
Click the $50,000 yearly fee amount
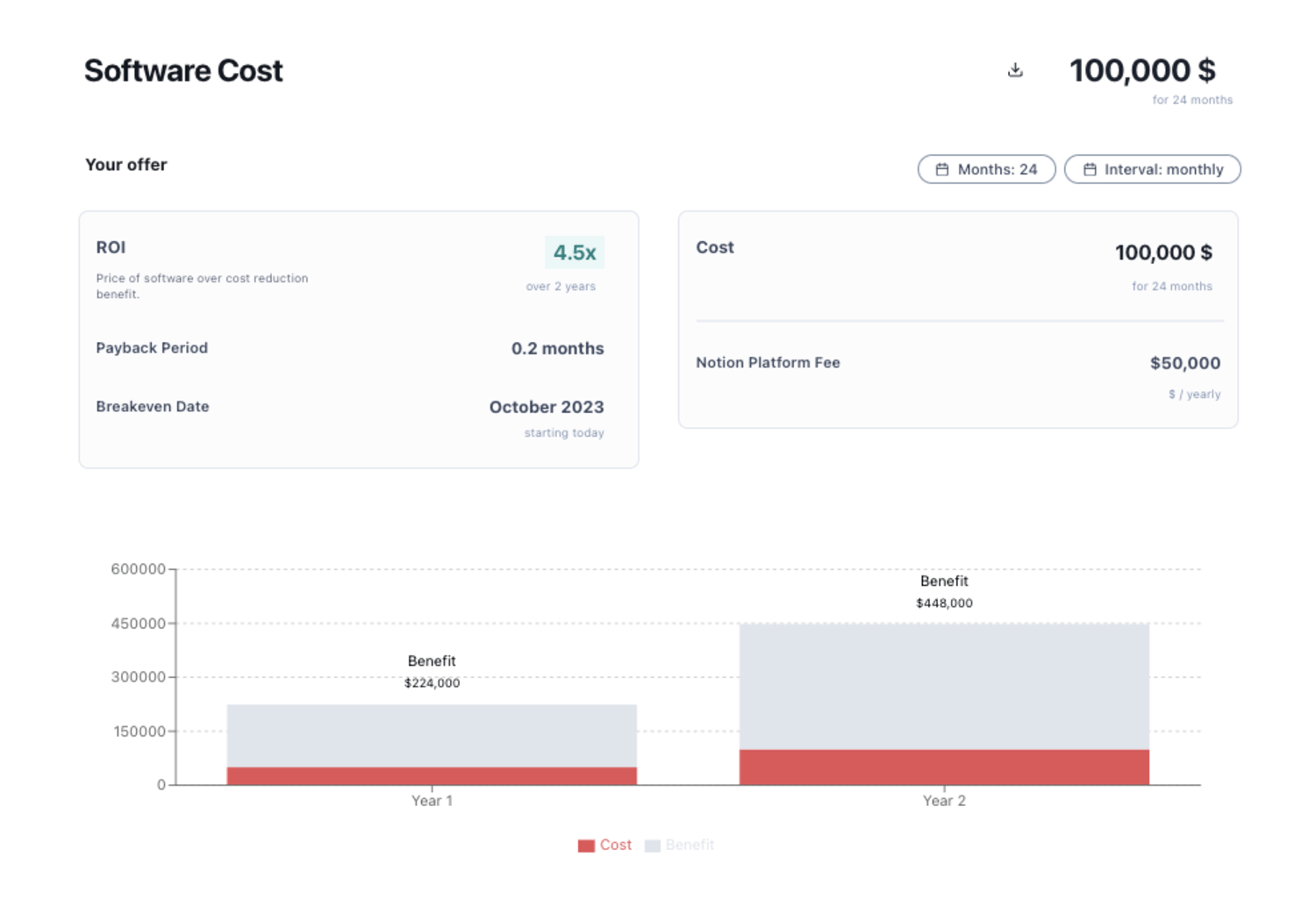click(1184, 363)
